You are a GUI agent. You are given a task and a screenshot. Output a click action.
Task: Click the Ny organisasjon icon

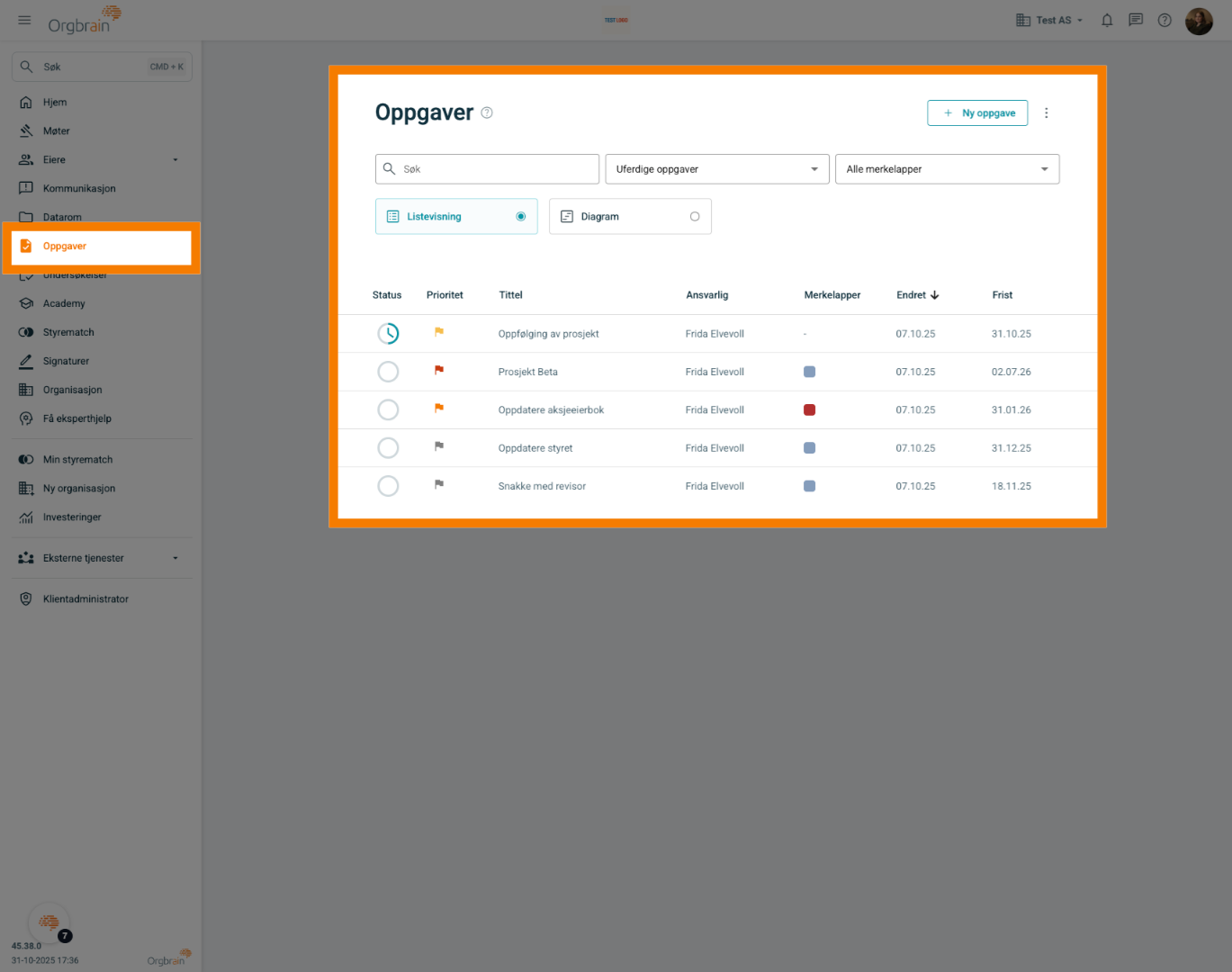pos(26,489)
